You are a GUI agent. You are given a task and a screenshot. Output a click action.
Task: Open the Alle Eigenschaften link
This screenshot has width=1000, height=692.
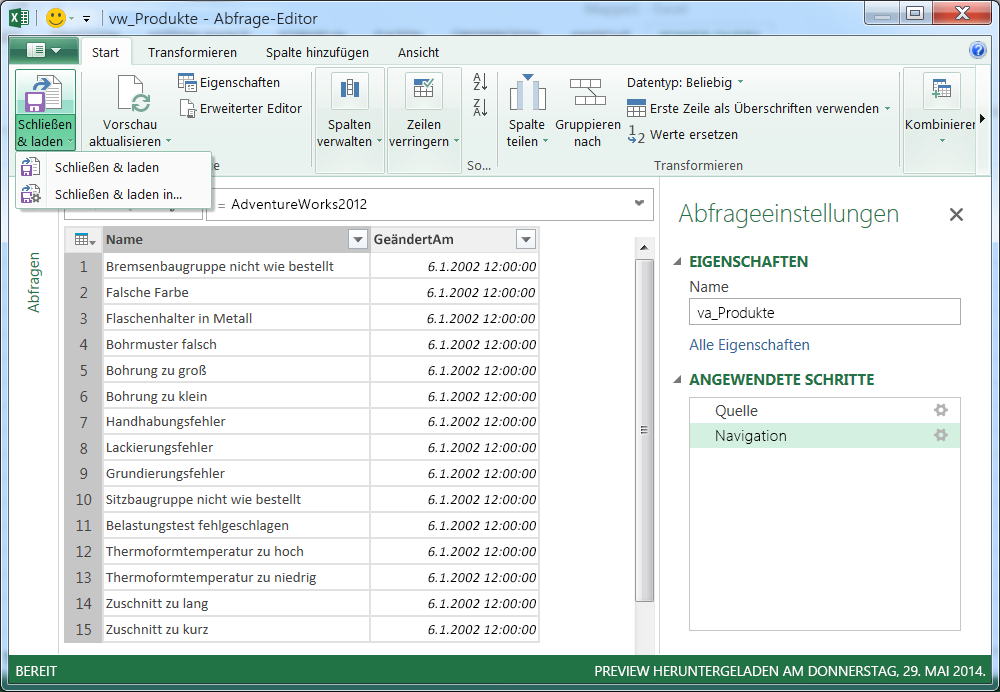[749, 345]
